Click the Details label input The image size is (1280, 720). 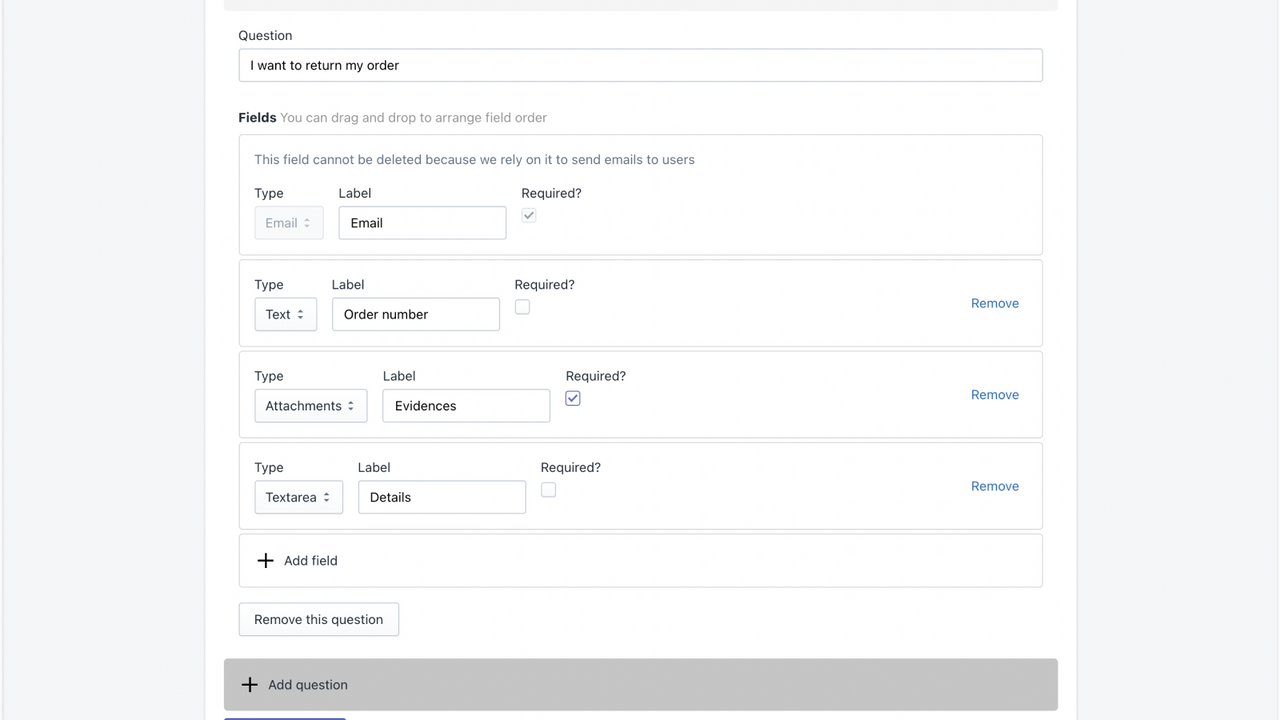[442, 497]
